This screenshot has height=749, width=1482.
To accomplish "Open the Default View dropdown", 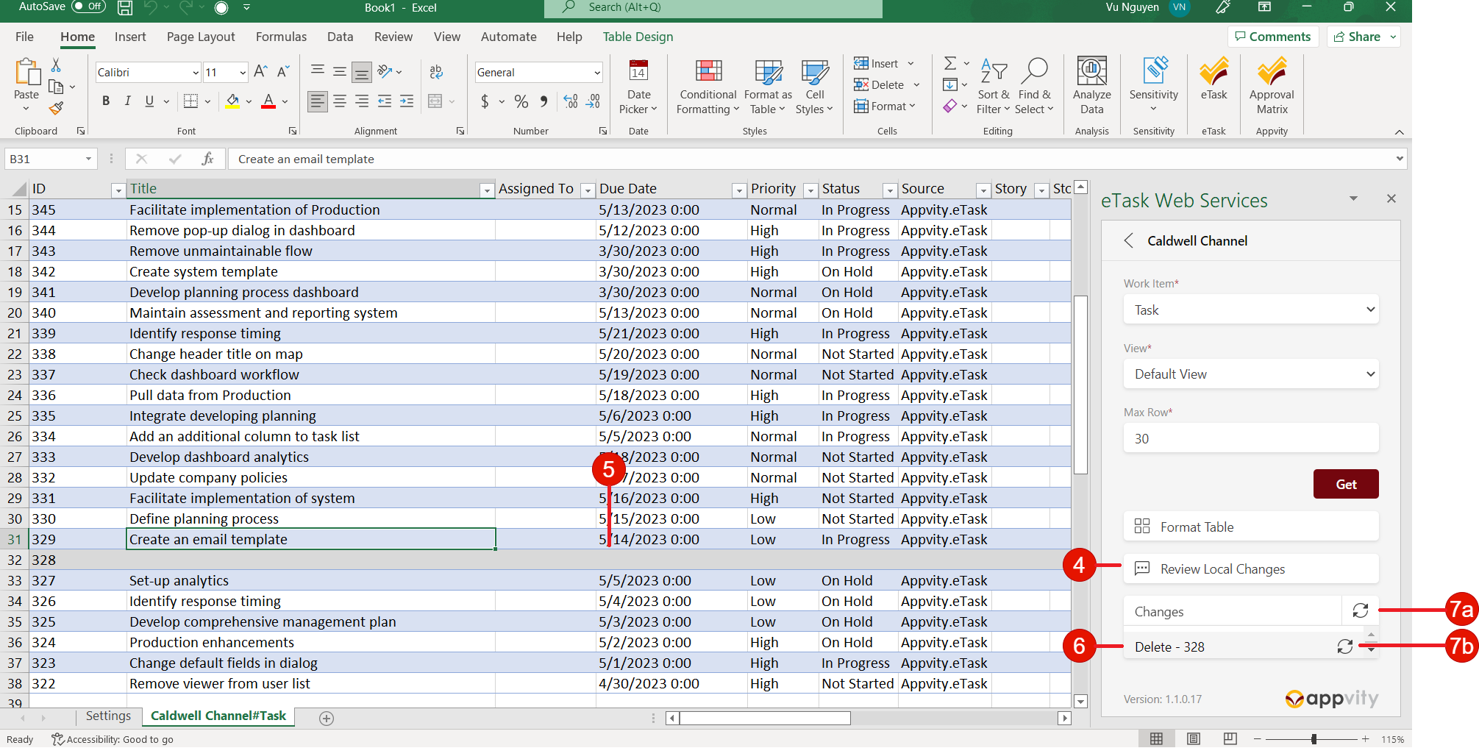I will point(1250,374).
